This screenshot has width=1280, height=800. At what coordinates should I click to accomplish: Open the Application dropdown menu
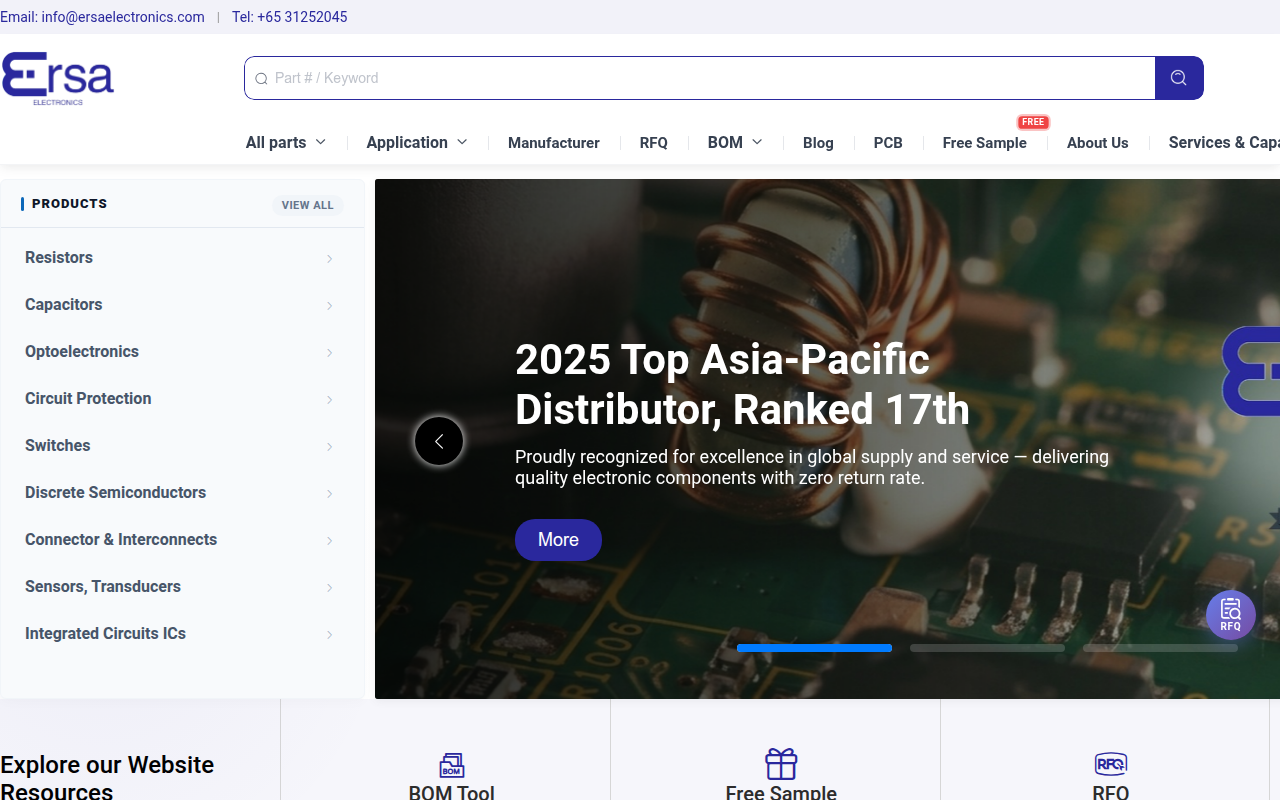(417, 142)
